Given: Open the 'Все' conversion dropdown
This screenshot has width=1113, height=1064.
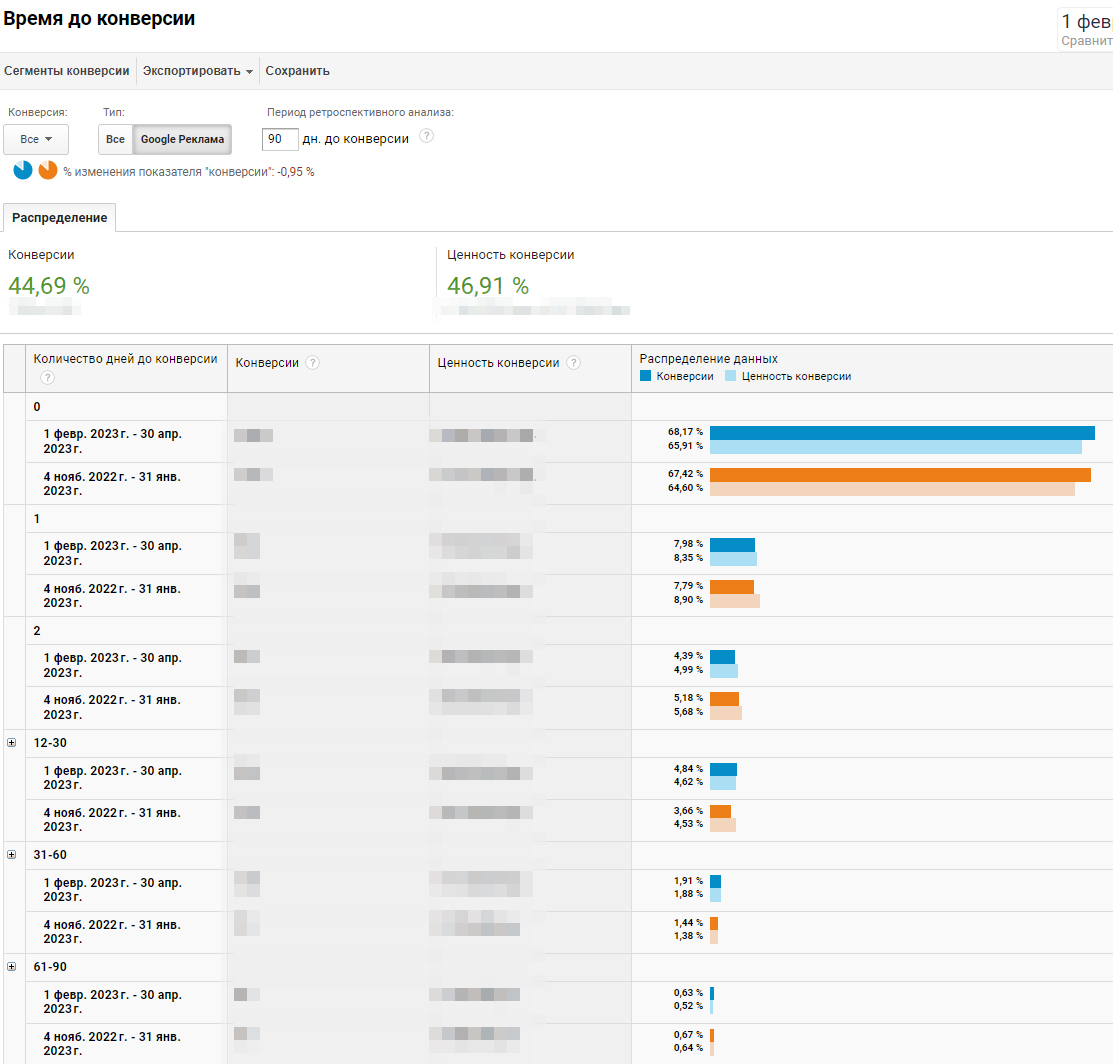Looking at the screenshot, I should 36,139.
